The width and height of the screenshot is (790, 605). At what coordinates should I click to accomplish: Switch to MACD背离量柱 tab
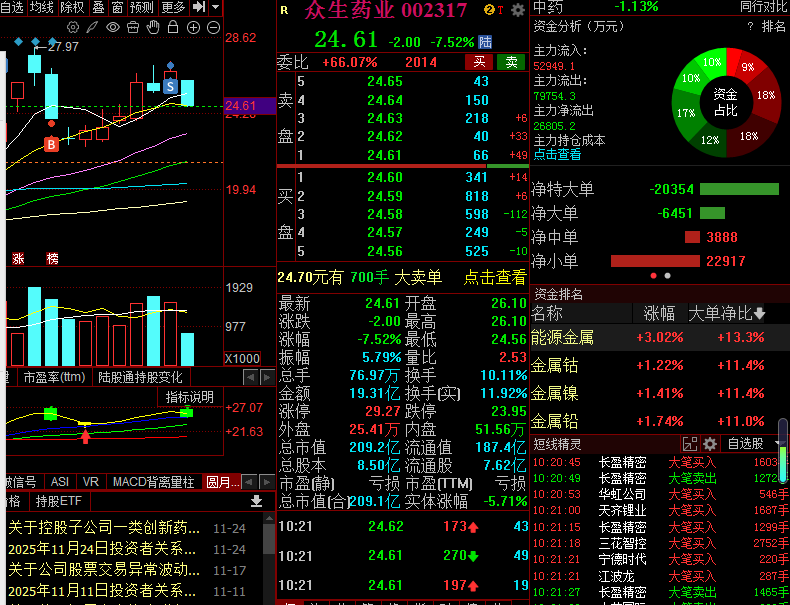[154, 482]
